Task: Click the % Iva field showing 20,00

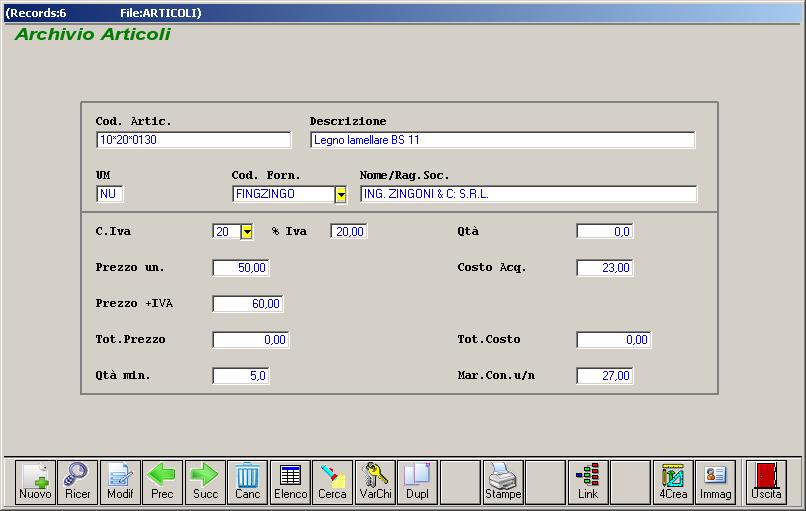Action: (349, 232)
